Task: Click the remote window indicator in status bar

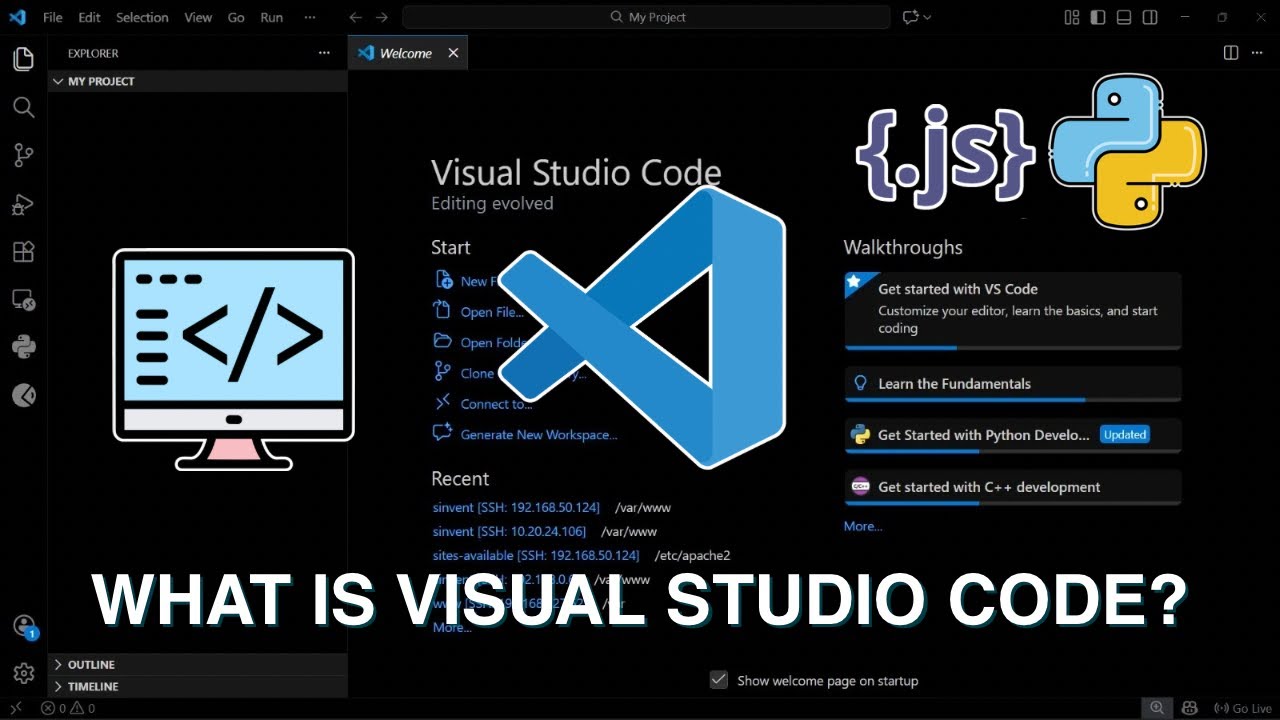Action: coord(15,708)
